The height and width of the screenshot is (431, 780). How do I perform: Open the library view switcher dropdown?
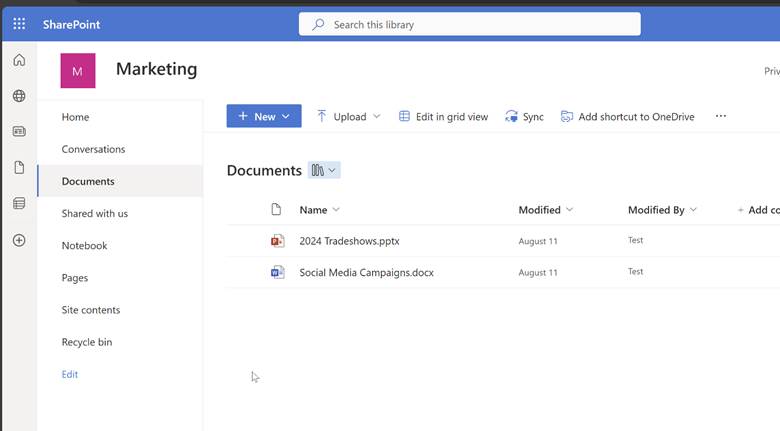coord(324,170)
